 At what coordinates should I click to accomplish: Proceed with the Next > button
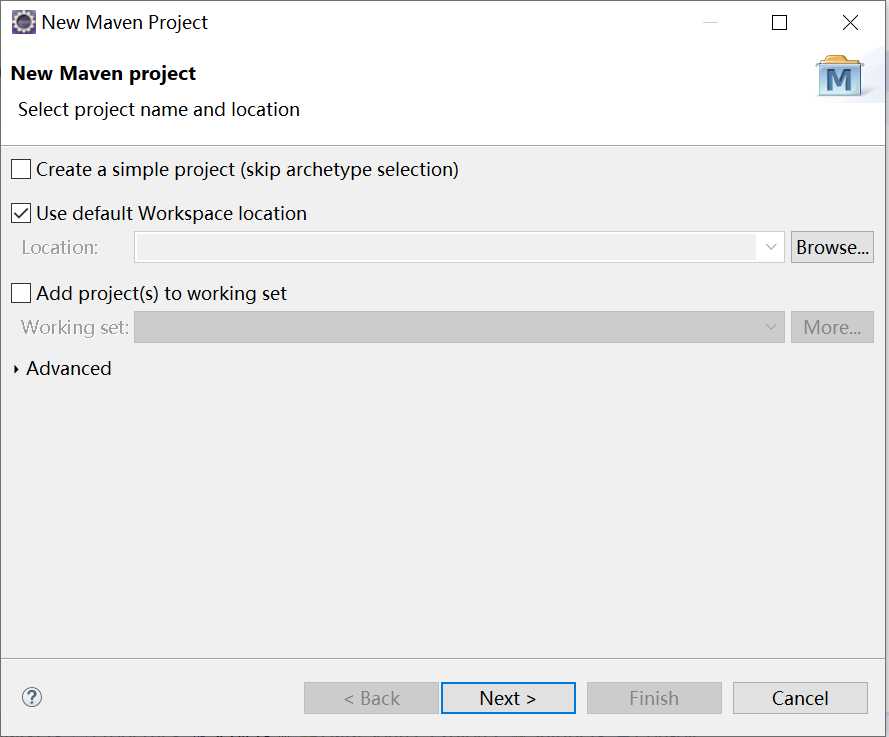(508, 698)
